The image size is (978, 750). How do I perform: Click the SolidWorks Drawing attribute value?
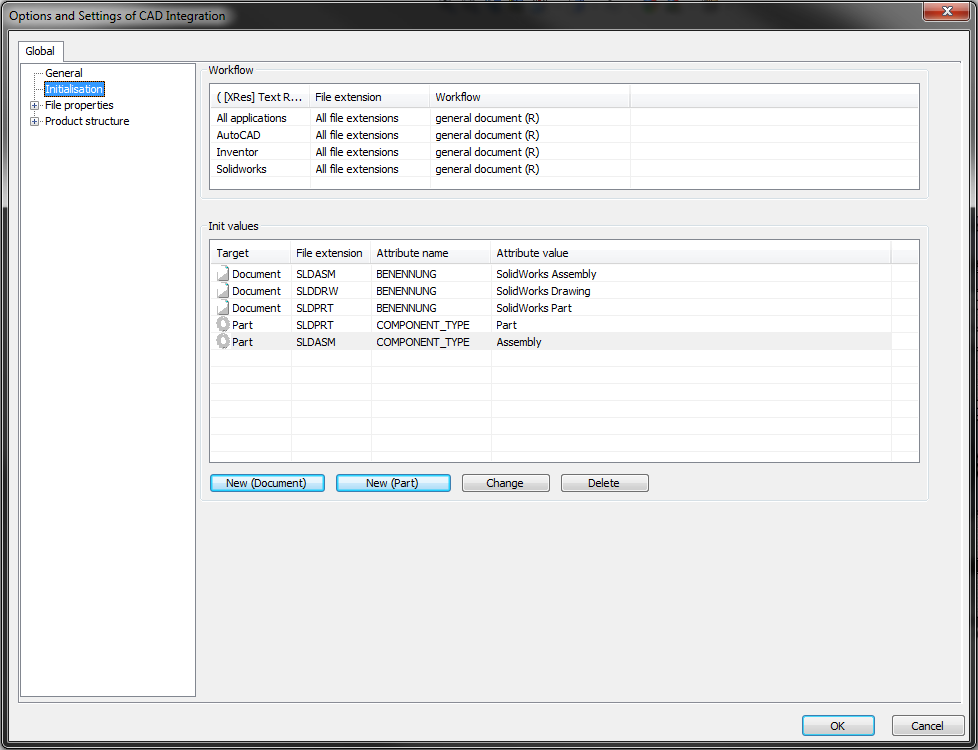[x=543, y=291]
